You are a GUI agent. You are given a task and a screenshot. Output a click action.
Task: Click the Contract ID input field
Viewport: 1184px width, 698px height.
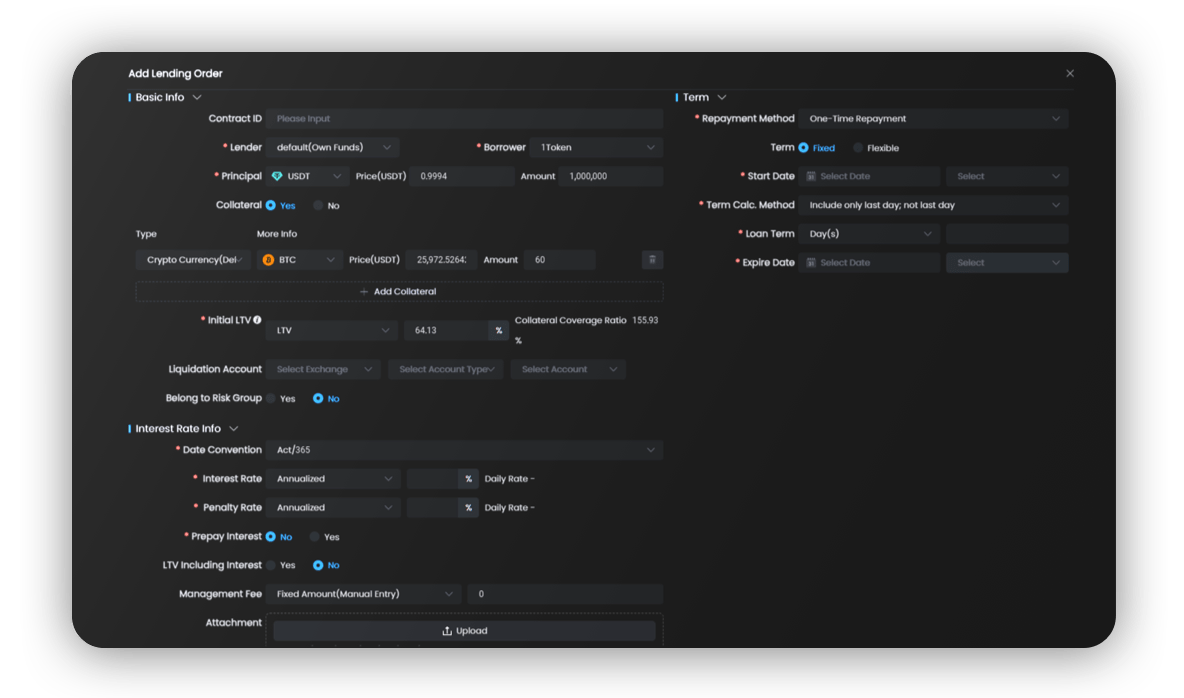464,119
